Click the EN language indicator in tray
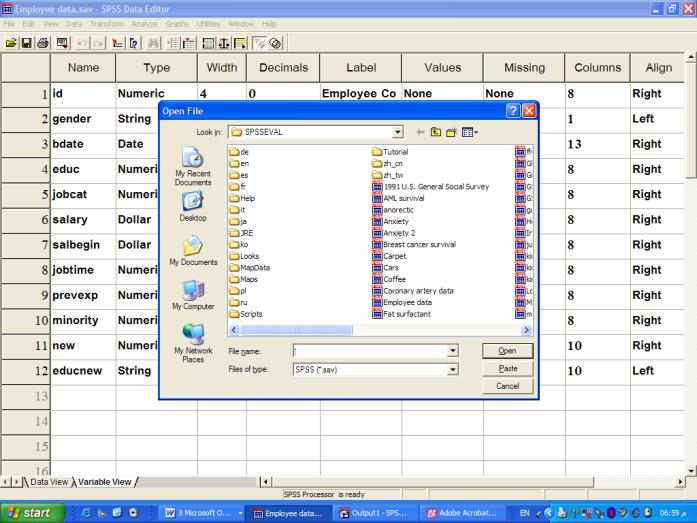 click(525, 513)
